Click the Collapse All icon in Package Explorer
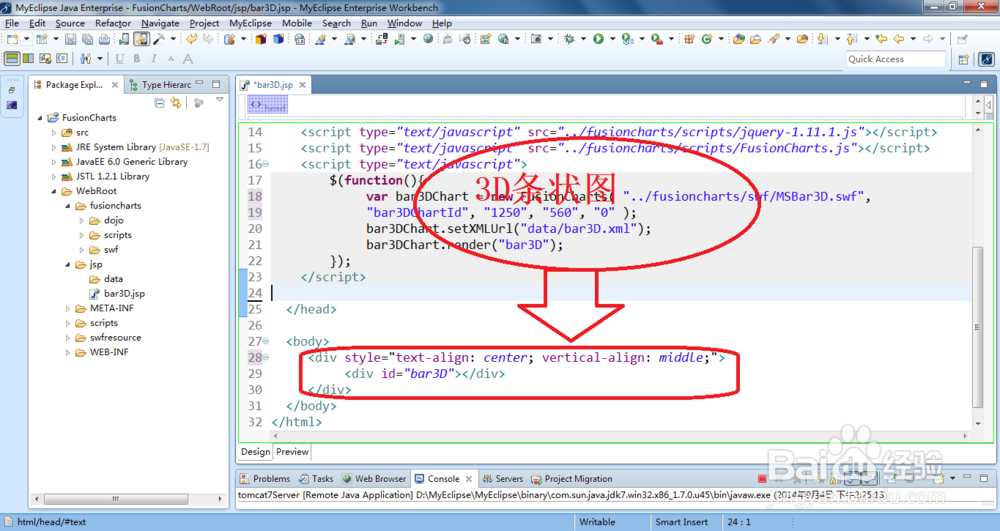The width and height of the screenshot is (1000, 531). click(x=159, y=103)
